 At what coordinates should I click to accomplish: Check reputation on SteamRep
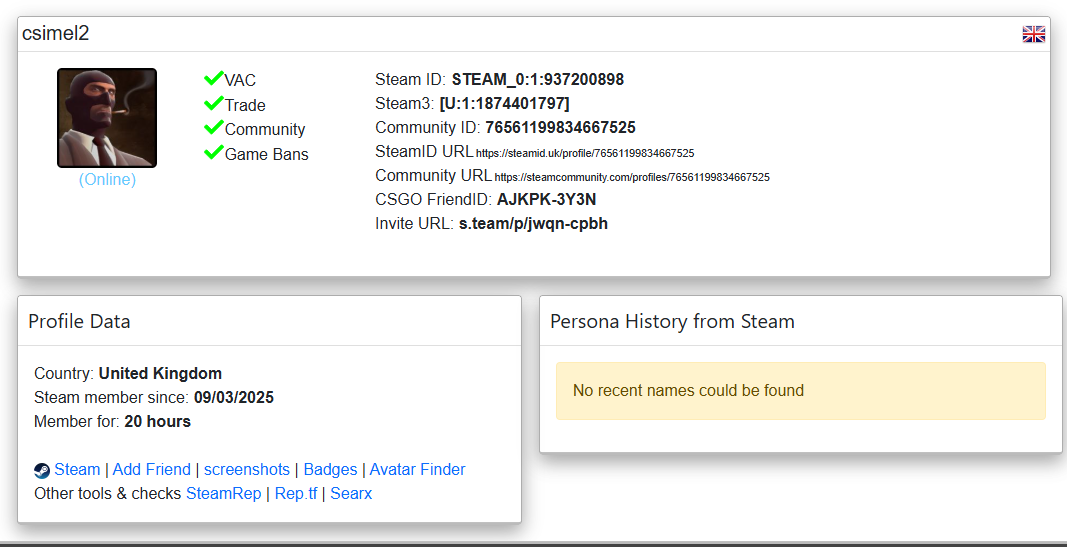223,494
